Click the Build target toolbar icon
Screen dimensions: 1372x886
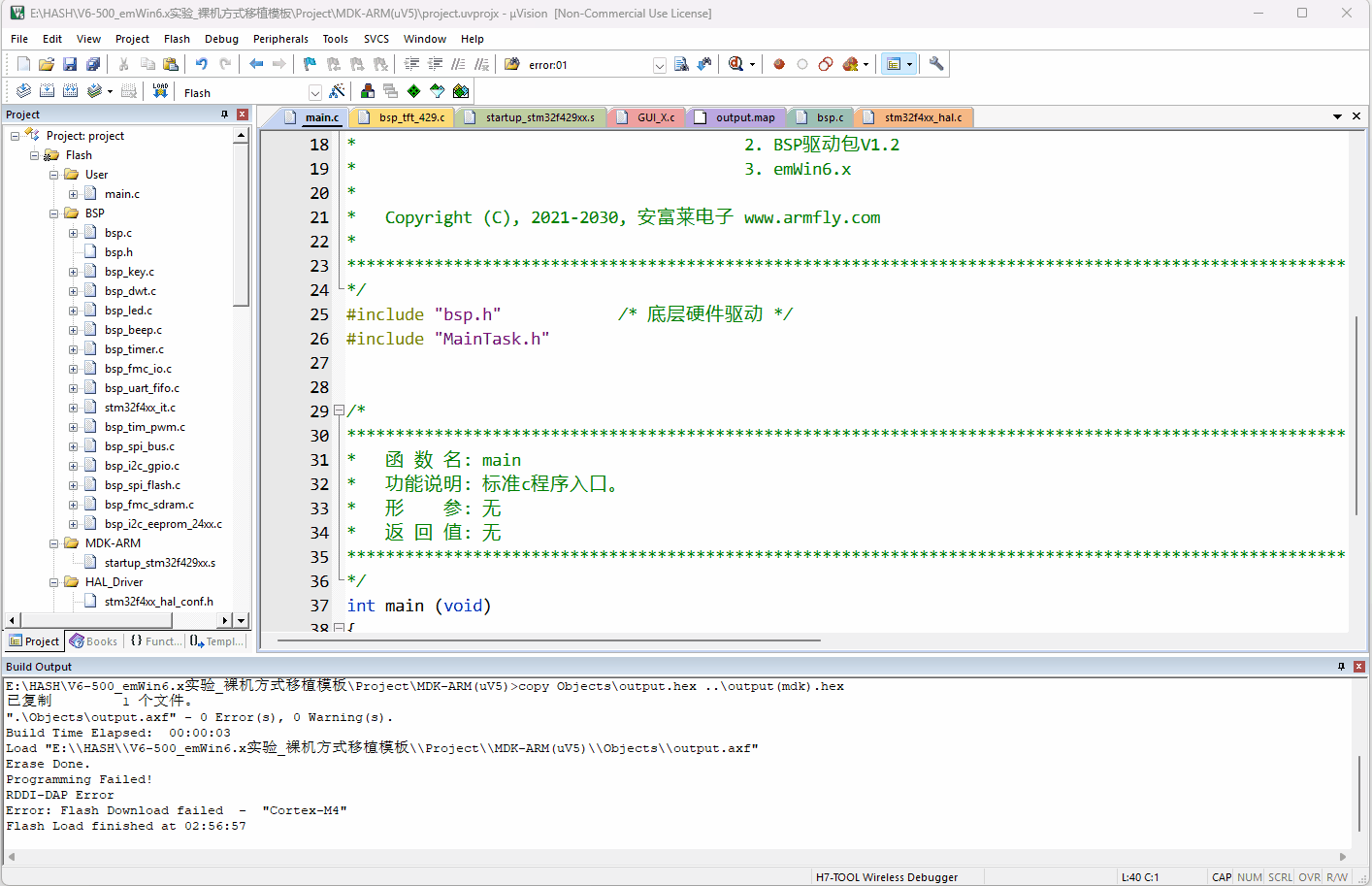(46, 91)
